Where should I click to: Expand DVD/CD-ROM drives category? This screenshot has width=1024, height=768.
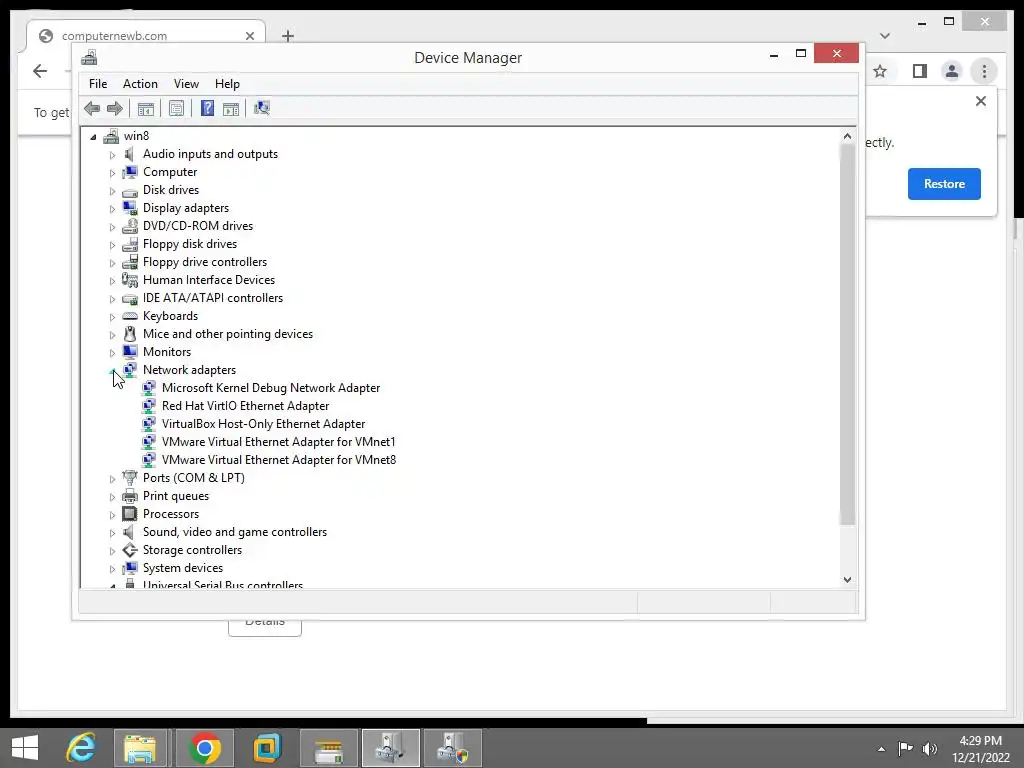[112, 227]
